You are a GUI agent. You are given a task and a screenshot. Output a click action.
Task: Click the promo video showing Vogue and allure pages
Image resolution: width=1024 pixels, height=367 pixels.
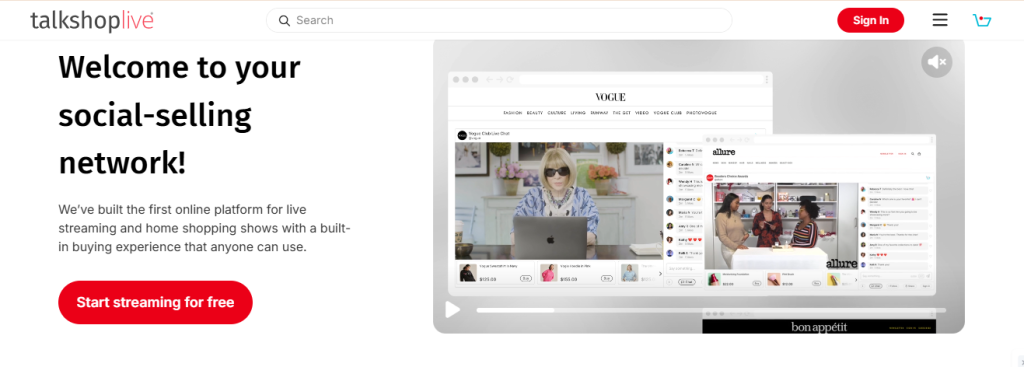pyautogui.click(x=699, y=186)
